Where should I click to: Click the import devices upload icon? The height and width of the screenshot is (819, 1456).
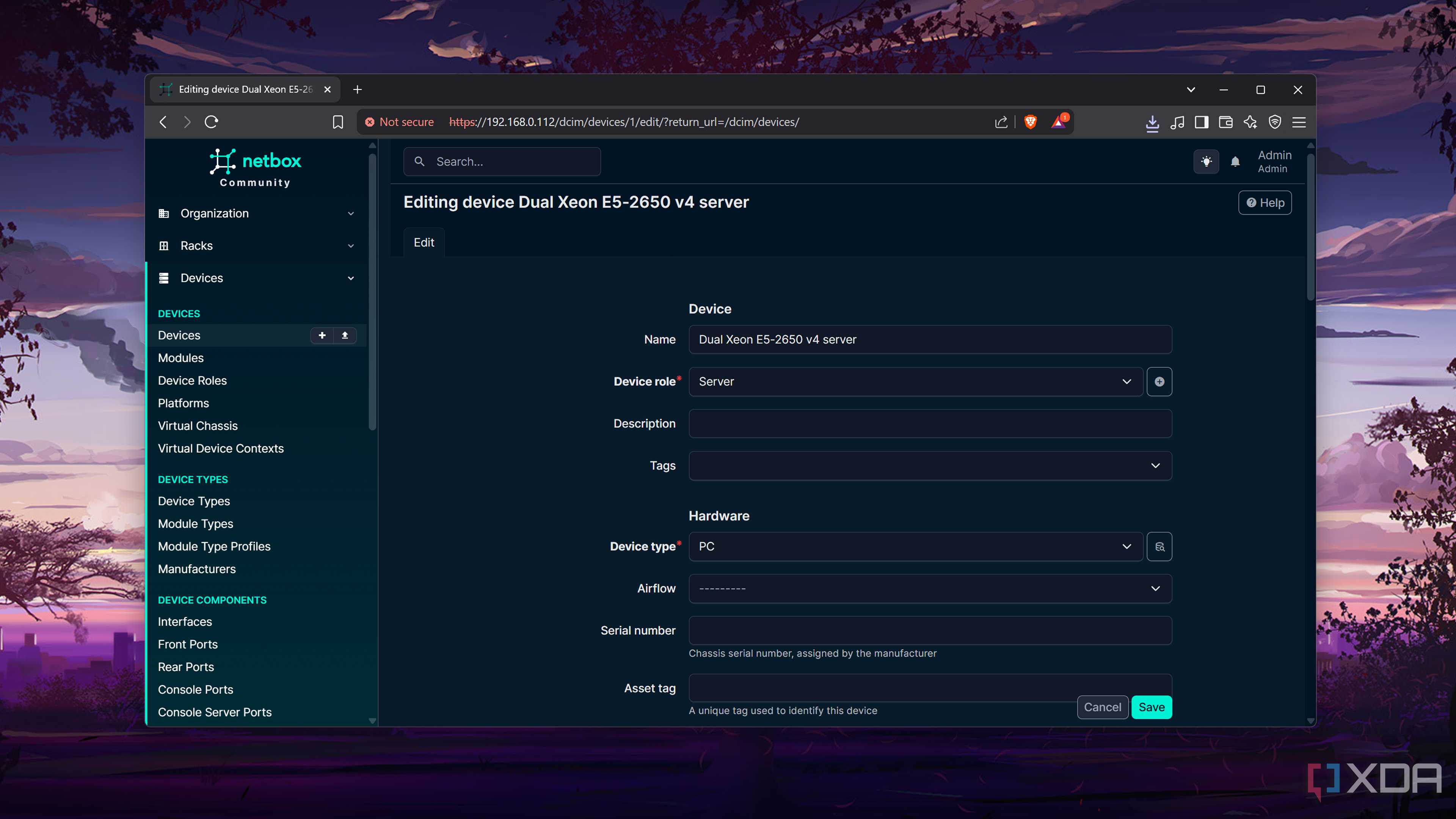point(345,335)
